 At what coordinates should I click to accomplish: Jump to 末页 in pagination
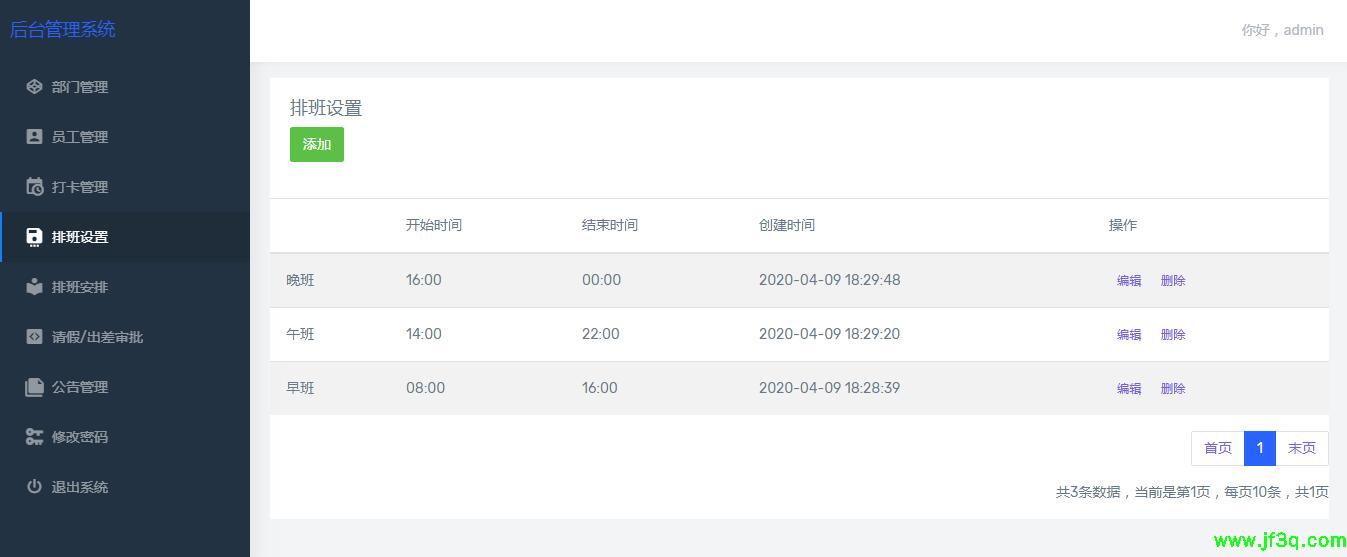(1301, 448)
